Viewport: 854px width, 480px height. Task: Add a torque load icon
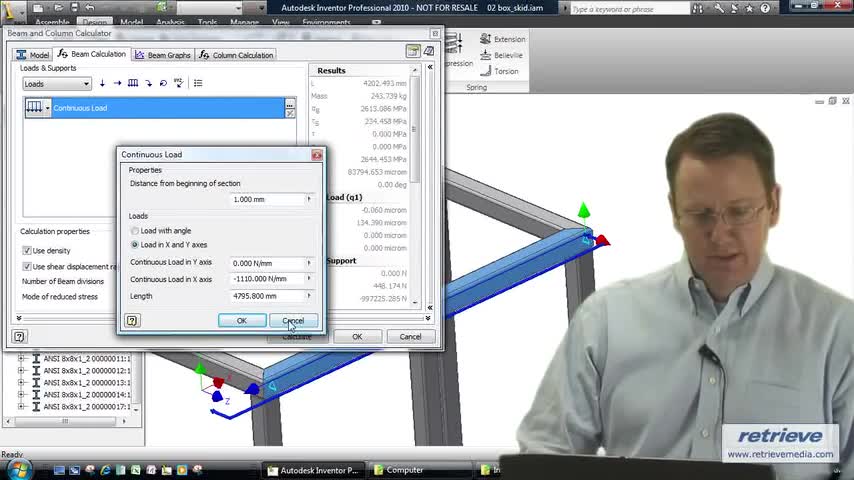tap(163, 83)
